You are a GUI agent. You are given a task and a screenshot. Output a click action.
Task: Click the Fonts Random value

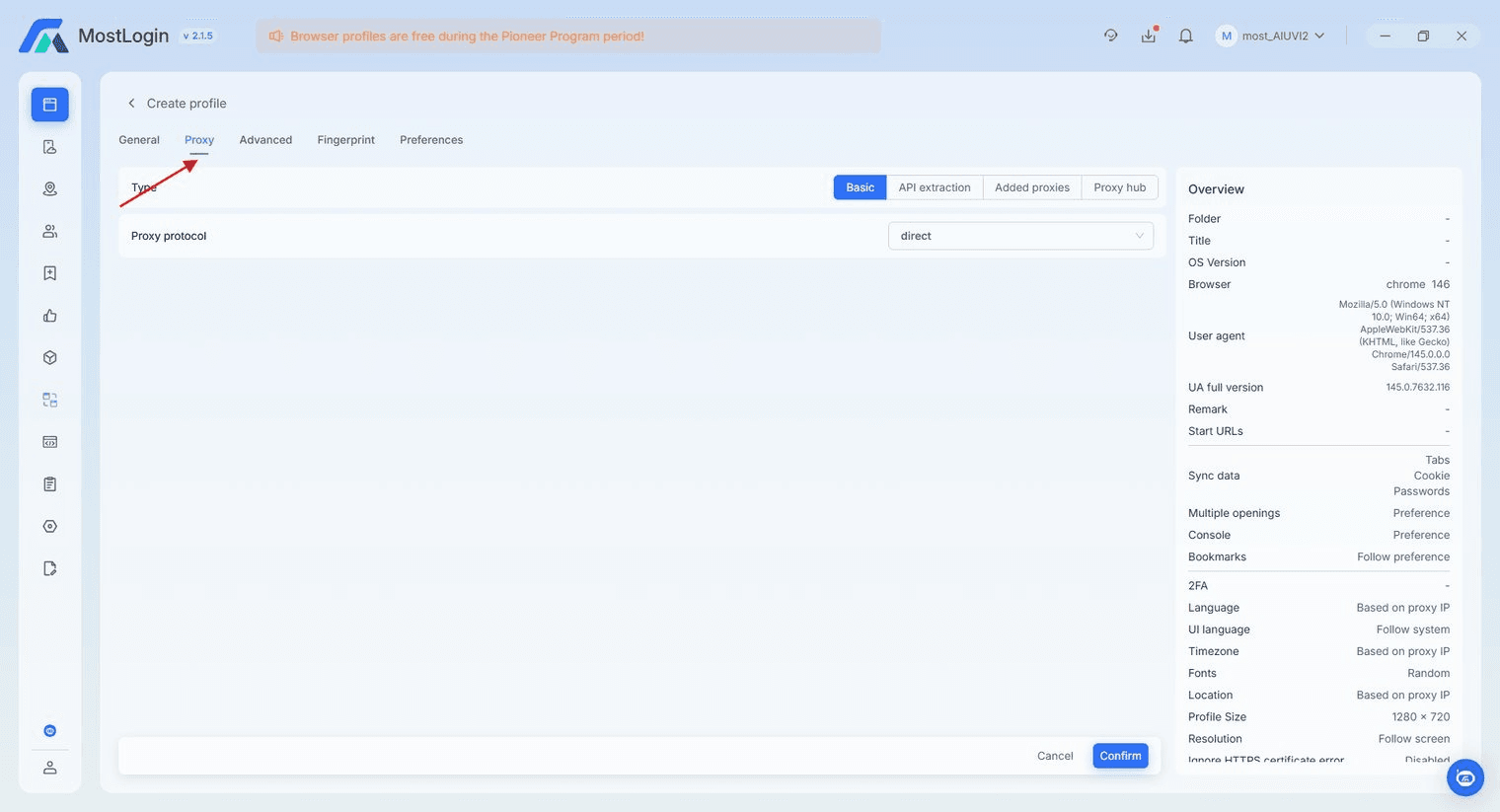point(1429,673)
